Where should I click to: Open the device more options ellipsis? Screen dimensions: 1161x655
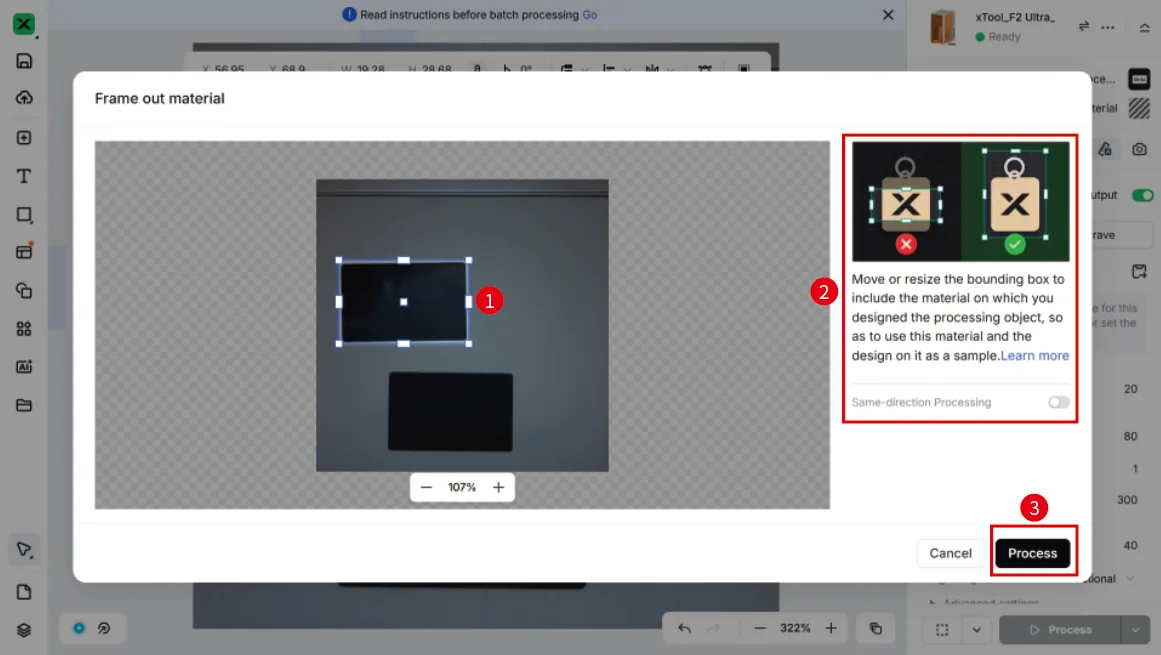pyautogui.click(x=1108, y=27)
